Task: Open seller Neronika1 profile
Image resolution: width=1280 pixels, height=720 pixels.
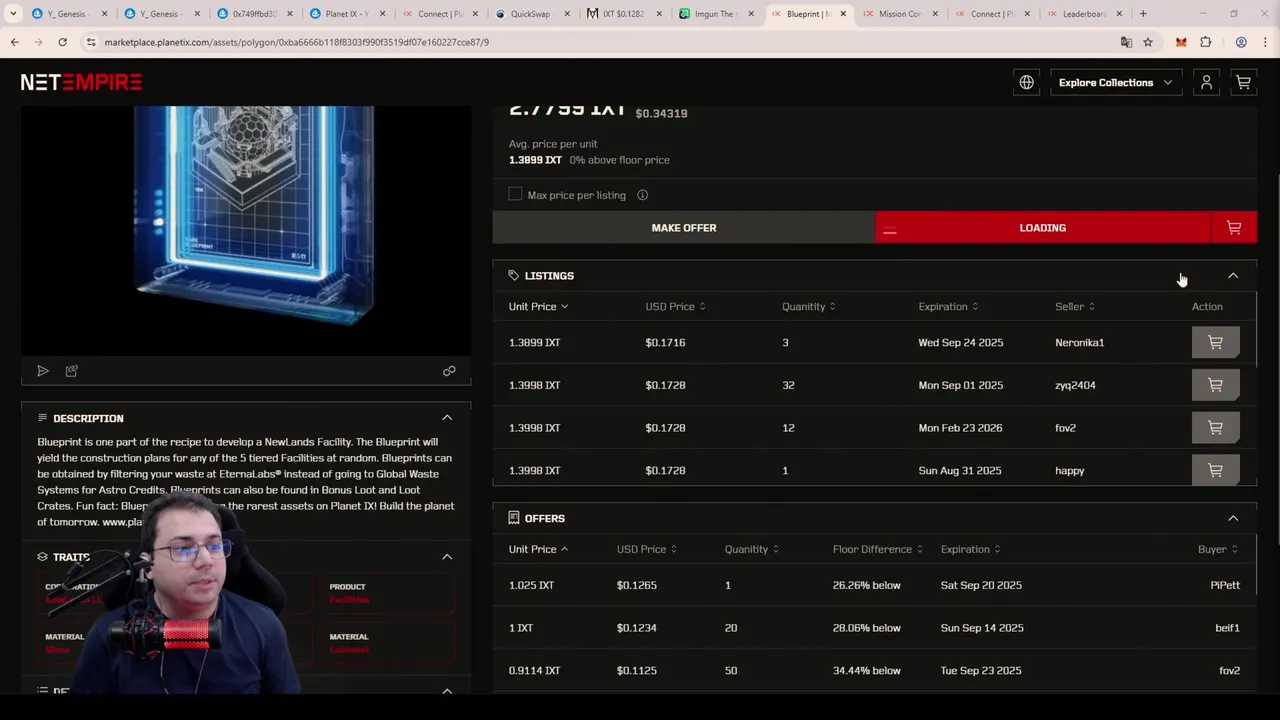Action: click(x=1079, y=343)
